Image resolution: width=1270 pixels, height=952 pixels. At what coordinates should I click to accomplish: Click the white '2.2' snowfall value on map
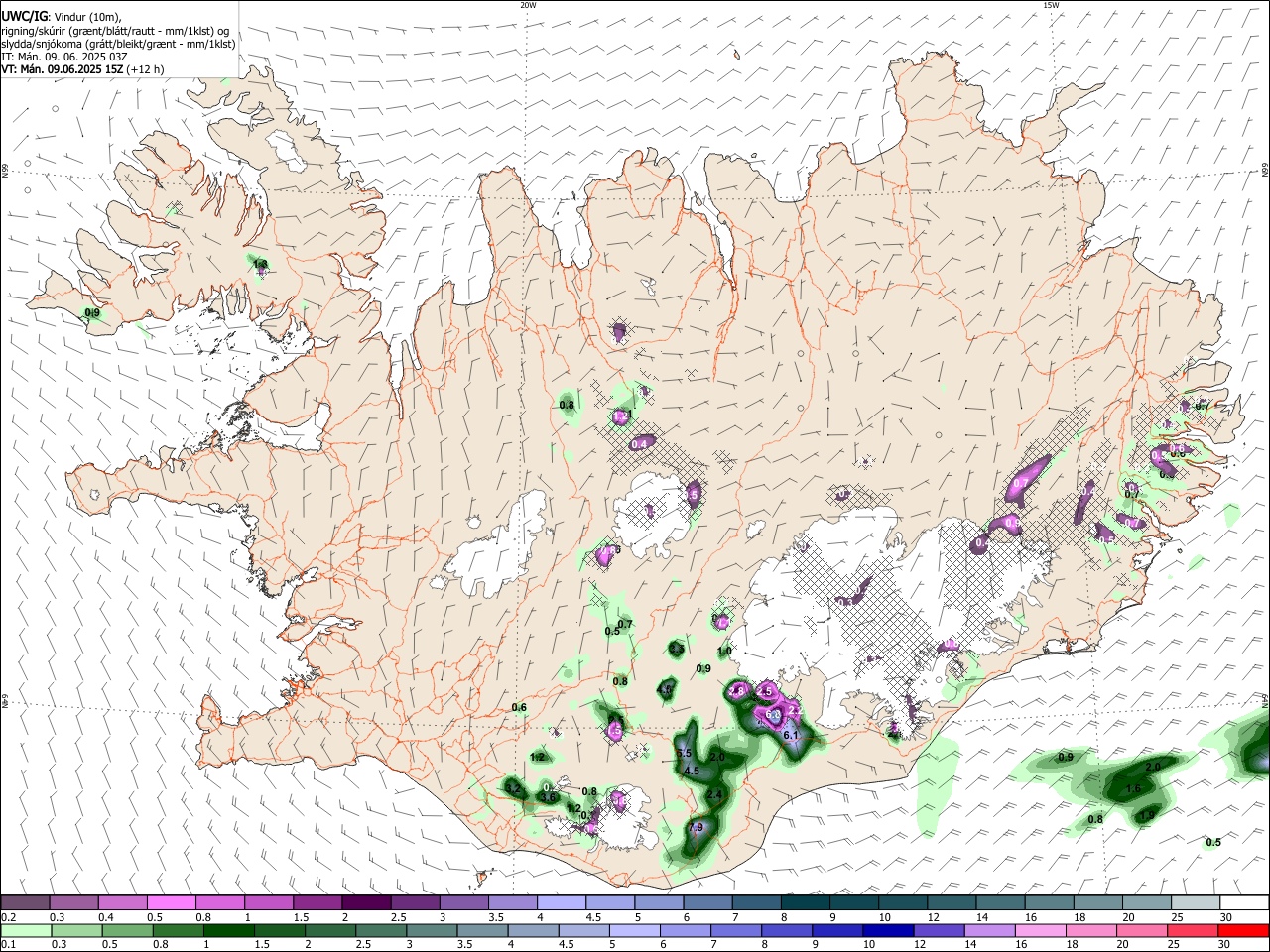pyautogui.click(x=795, y=710)
